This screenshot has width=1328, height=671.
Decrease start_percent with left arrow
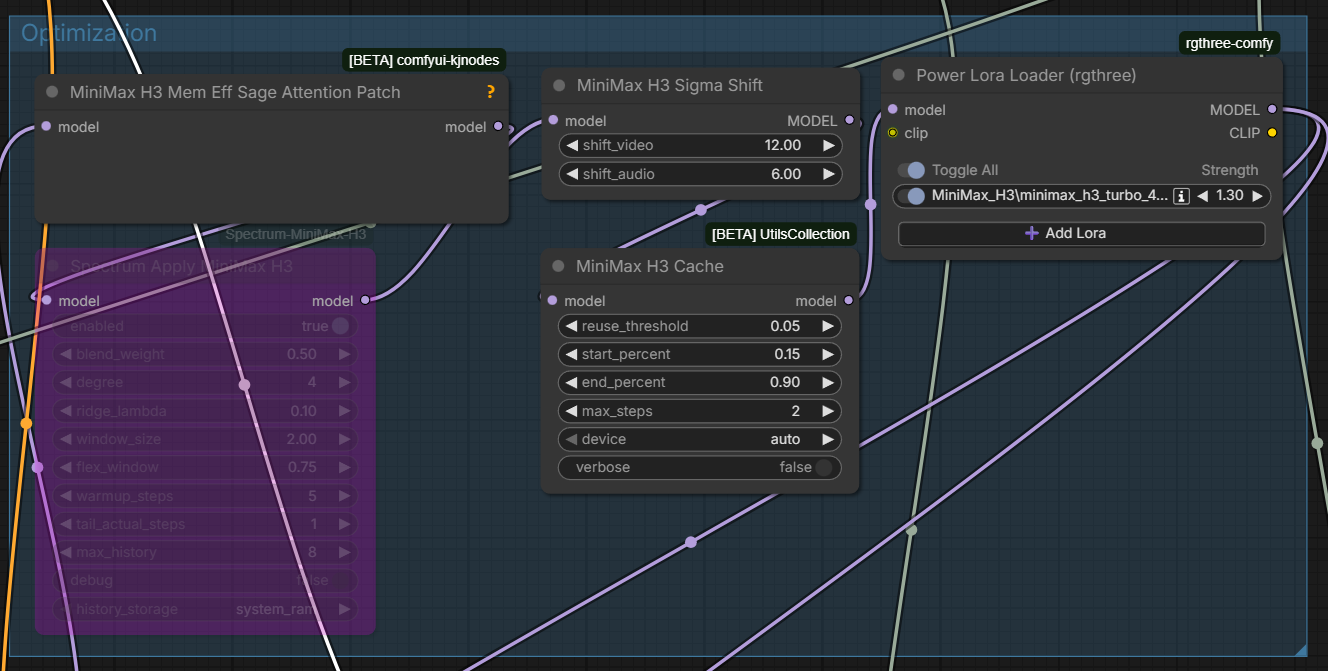click(x=572, y=354)
